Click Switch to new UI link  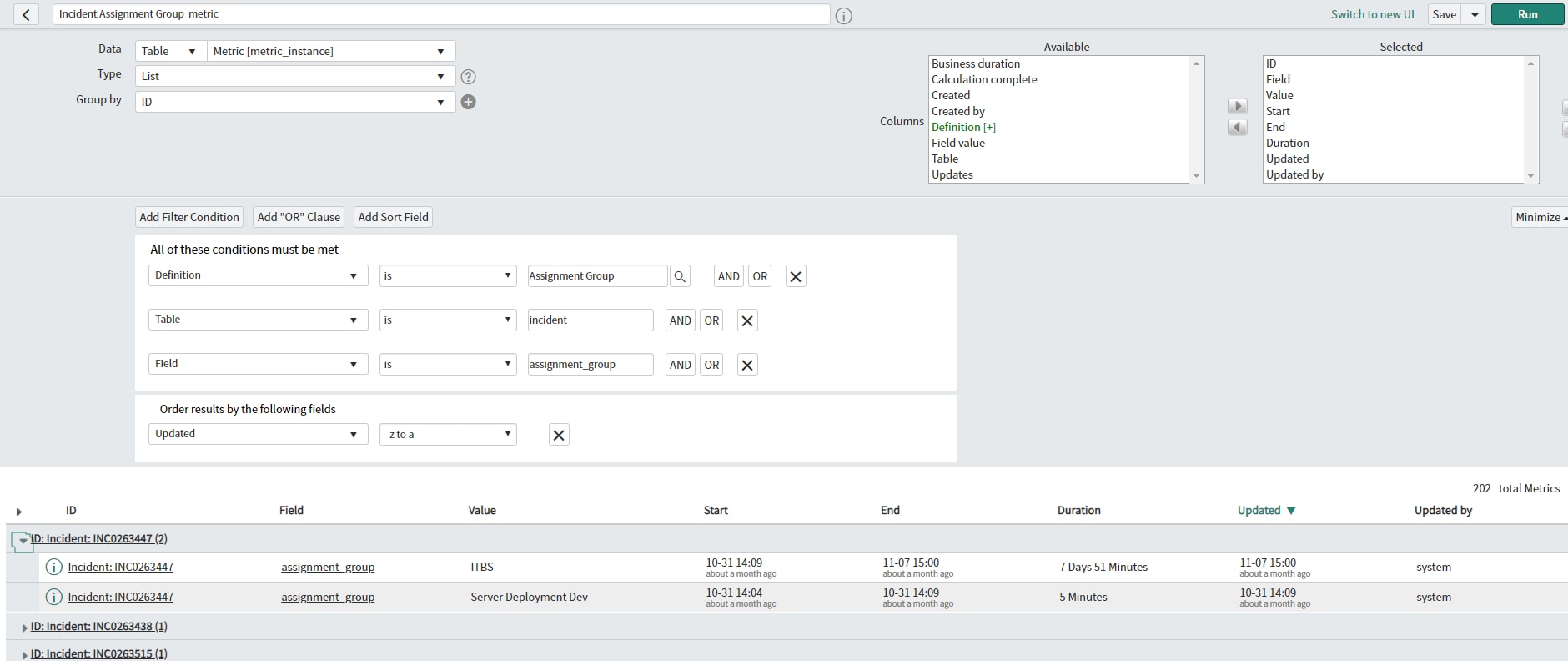click(x=1373, y=14)
